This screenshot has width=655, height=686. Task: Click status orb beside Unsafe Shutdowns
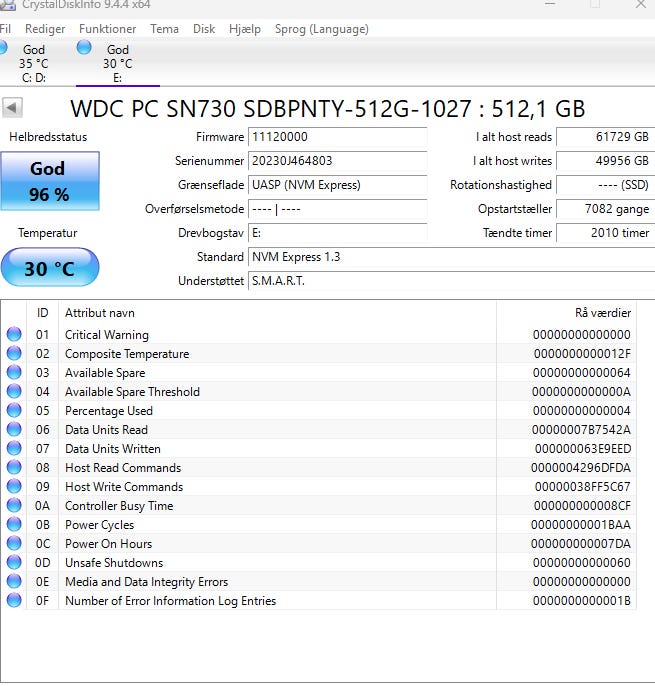[x=14, y=563]
